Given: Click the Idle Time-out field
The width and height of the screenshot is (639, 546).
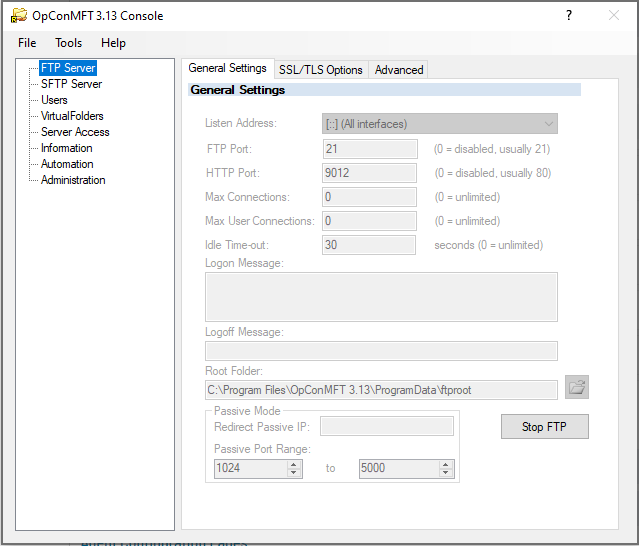Looking at the screenshot, I should point(369,245).
